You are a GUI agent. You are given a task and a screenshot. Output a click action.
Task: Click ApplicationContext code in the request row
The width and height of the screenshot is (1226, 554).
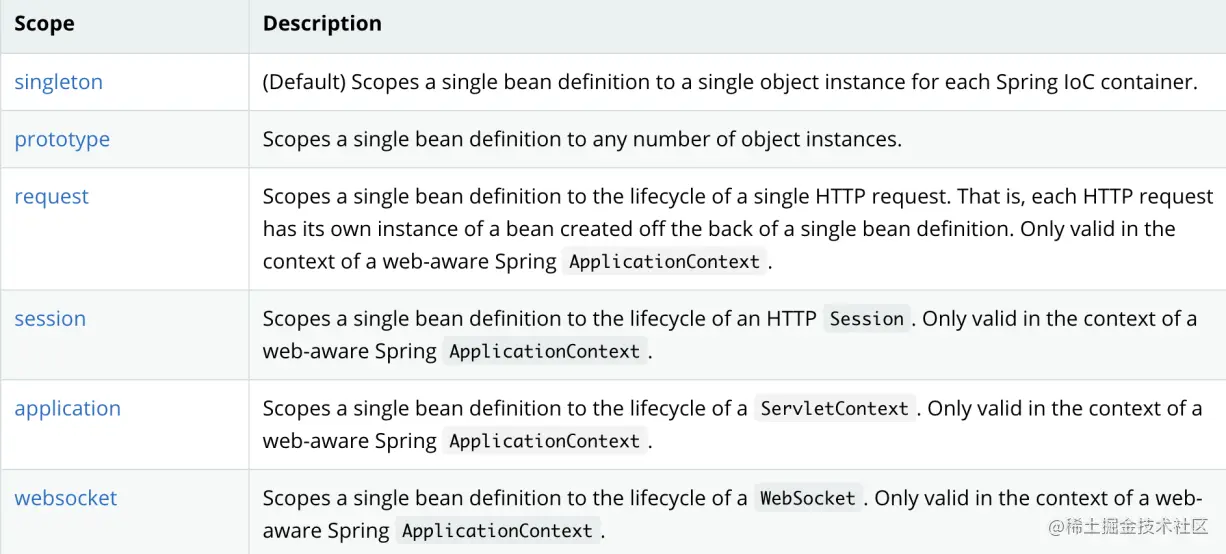point(664,262)
